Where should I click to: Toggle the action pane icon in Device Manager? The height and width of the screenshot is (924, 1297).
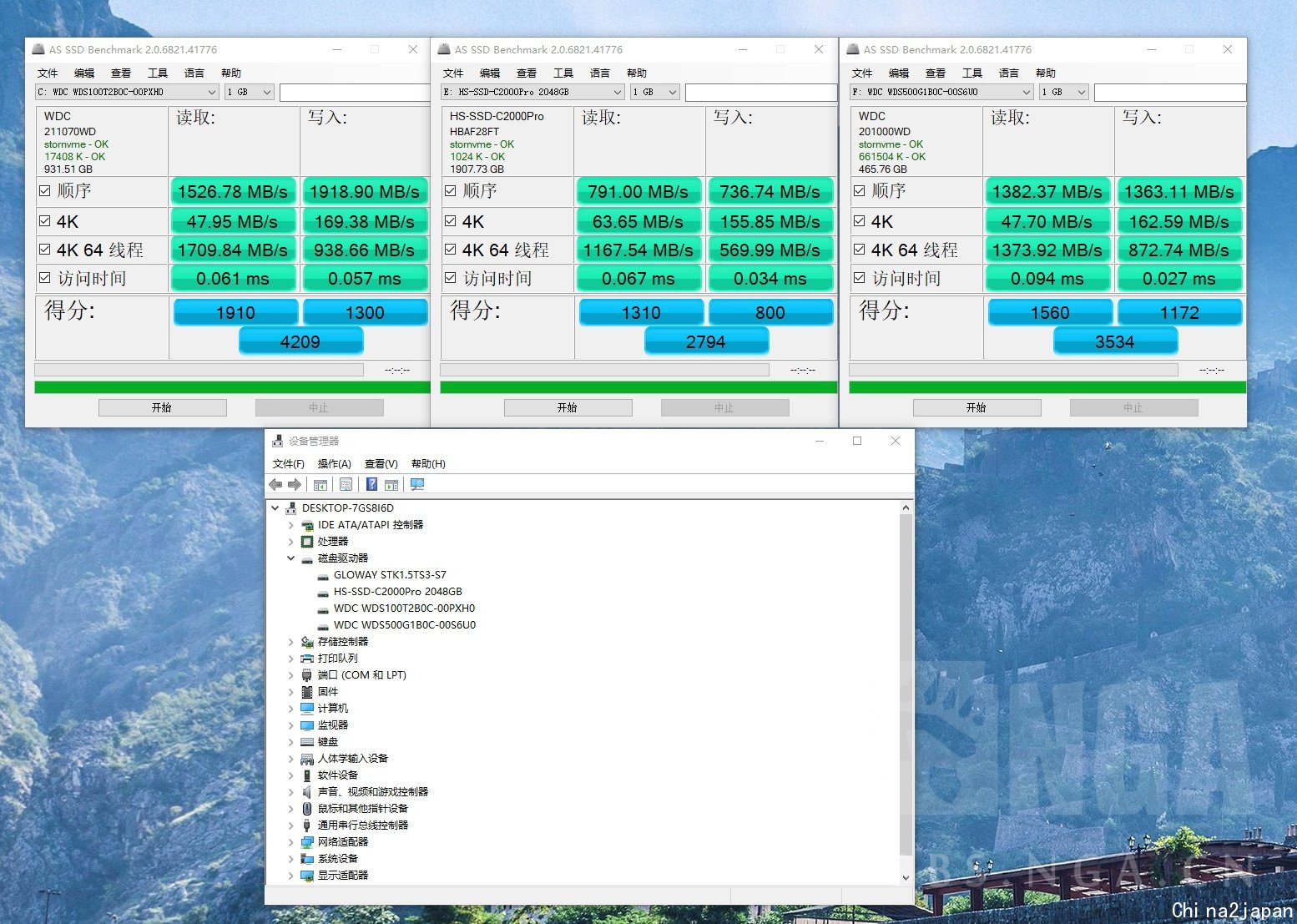click(x=391, y=485)
